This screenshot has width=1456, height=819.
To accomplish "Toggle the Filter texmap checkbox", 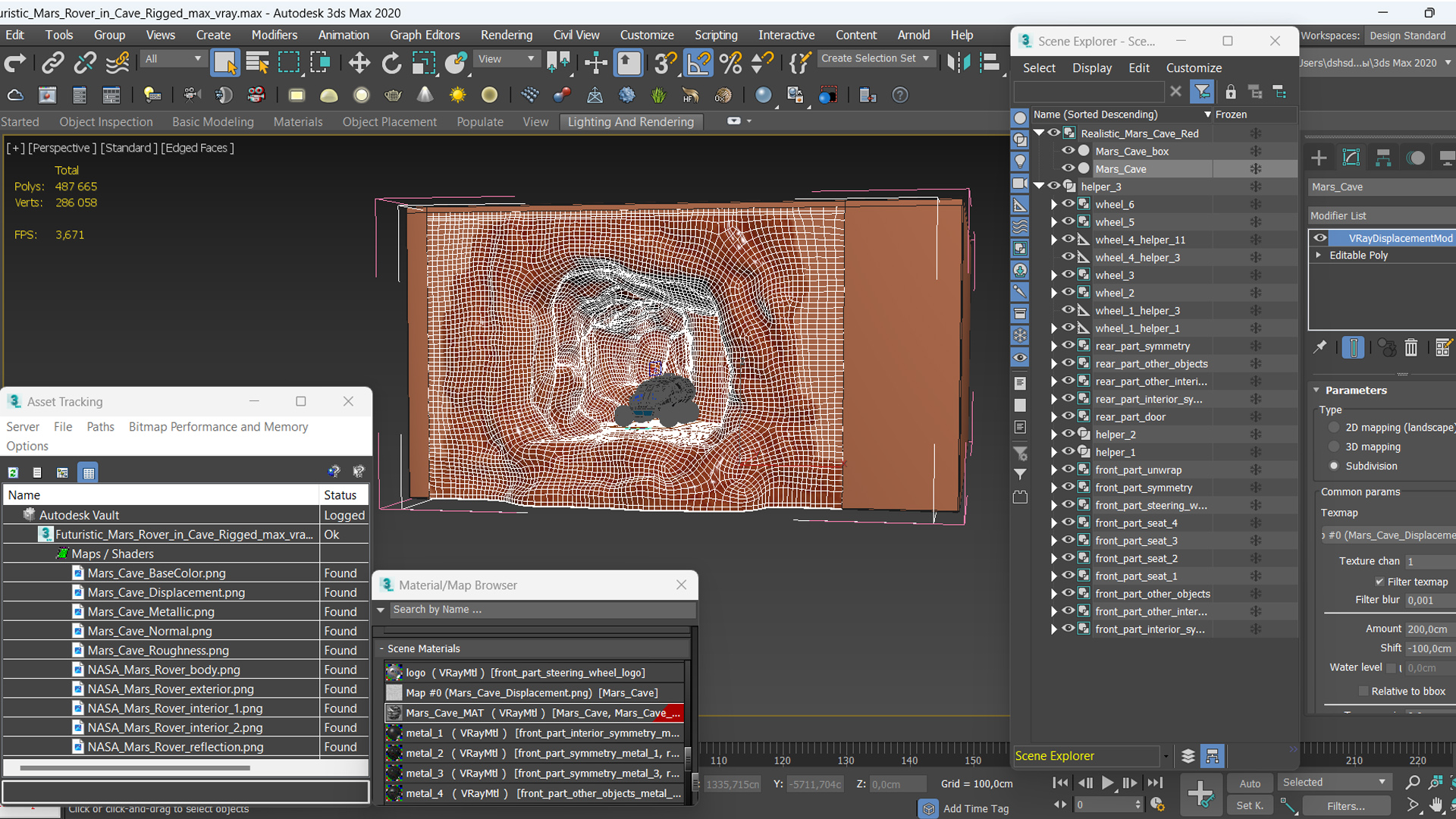I will tap(1379, 582).
